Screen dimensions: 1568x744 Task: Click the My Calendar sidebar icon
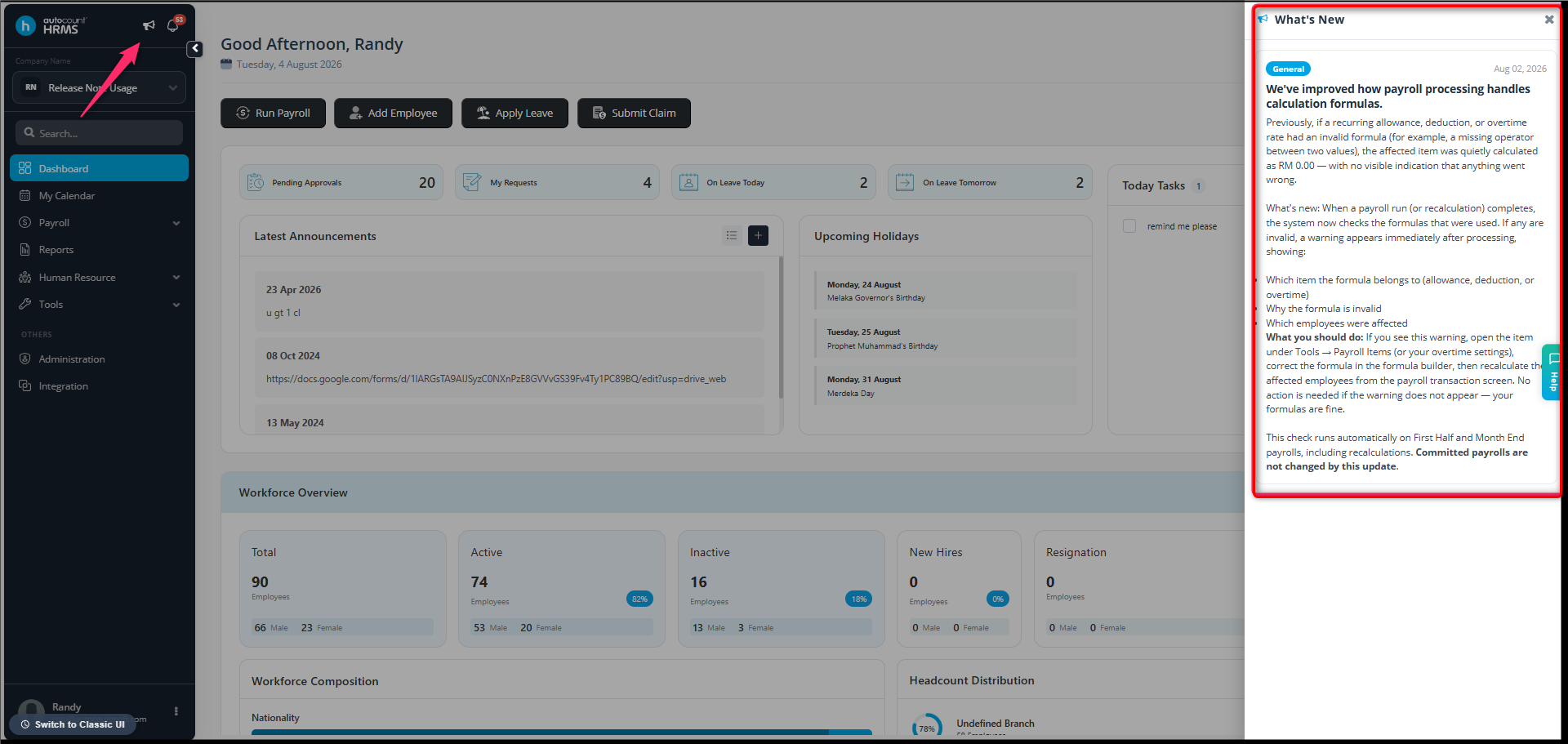click(x=25, y=196)
